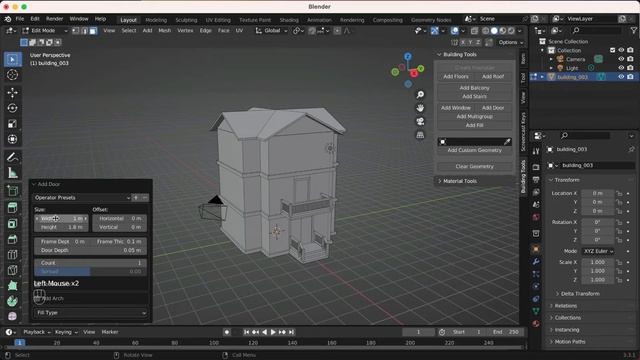Screen dimensions: 640x360
Task: Click the Add Custom Geometry button
Action: point(474,150)
